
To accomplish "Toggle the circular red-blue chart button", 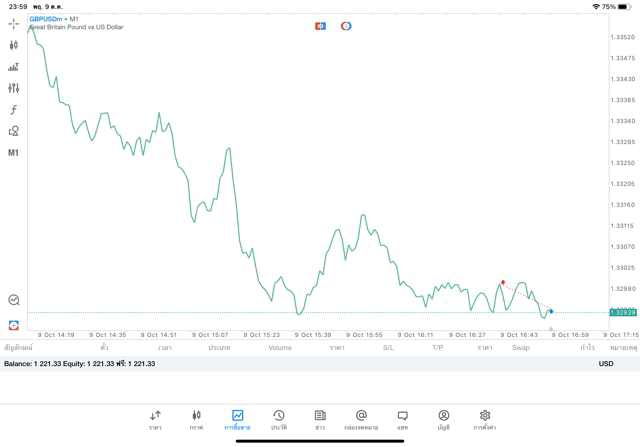I will [346, 26].
